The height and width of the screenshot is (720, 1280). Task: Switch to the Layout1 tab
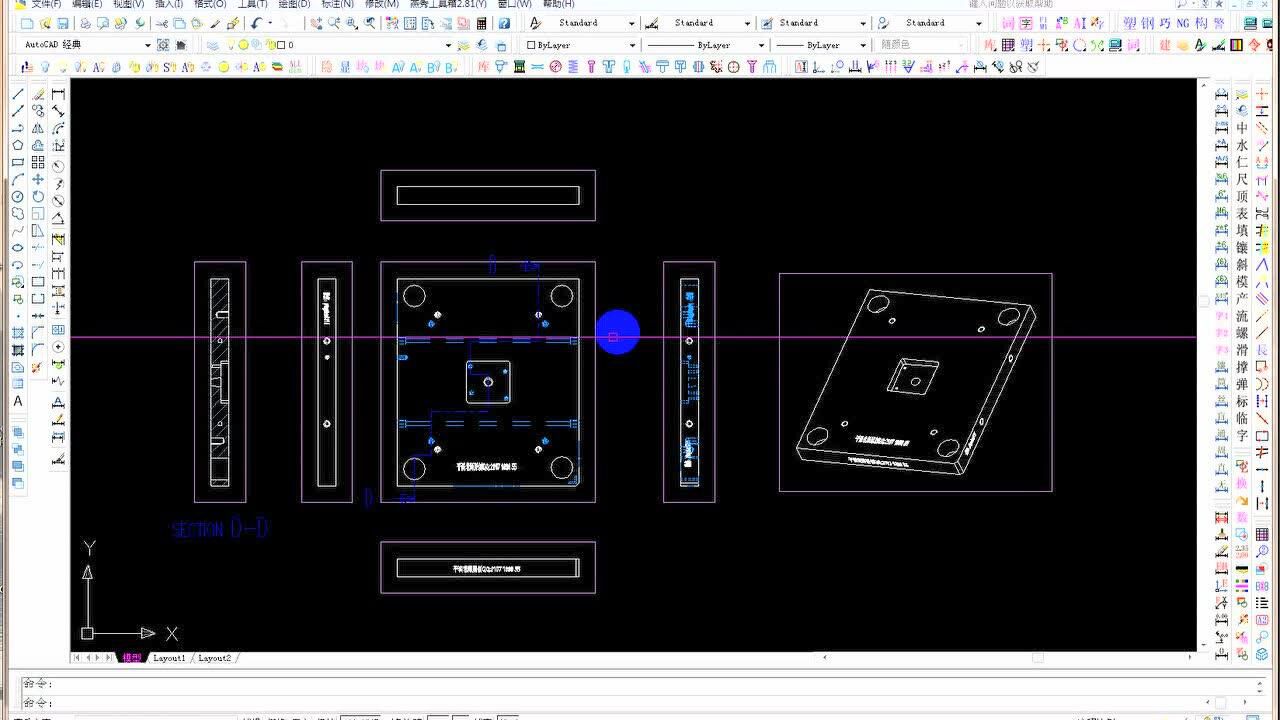click(169, 658)
